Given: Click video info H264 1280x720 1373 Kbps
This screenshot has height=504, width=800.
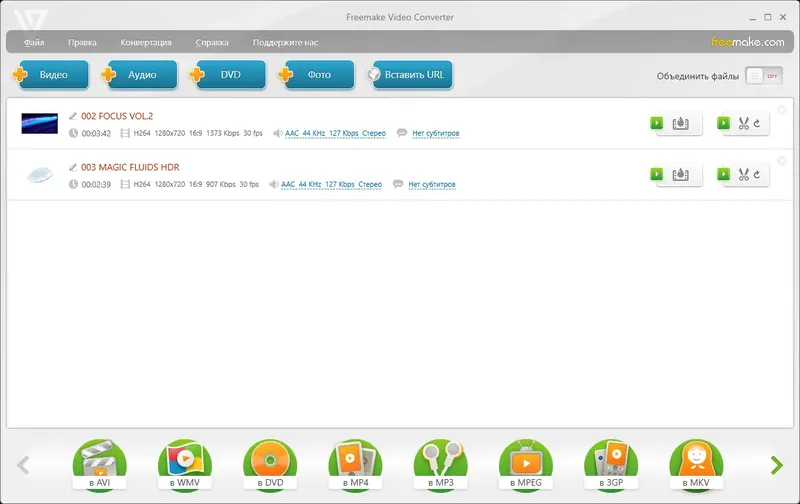Looking at the screenshot, I should click(198, 133).
